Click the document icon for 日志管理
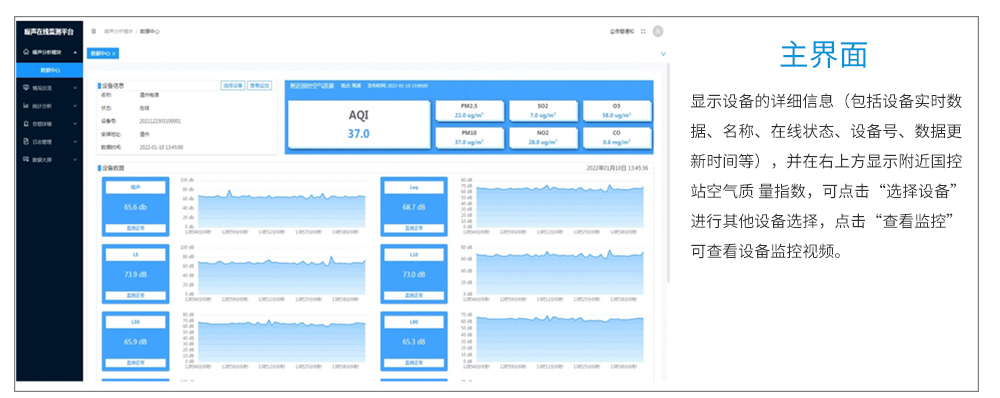Viewport: 1000px width, 398px height. [x=26, y=141]
